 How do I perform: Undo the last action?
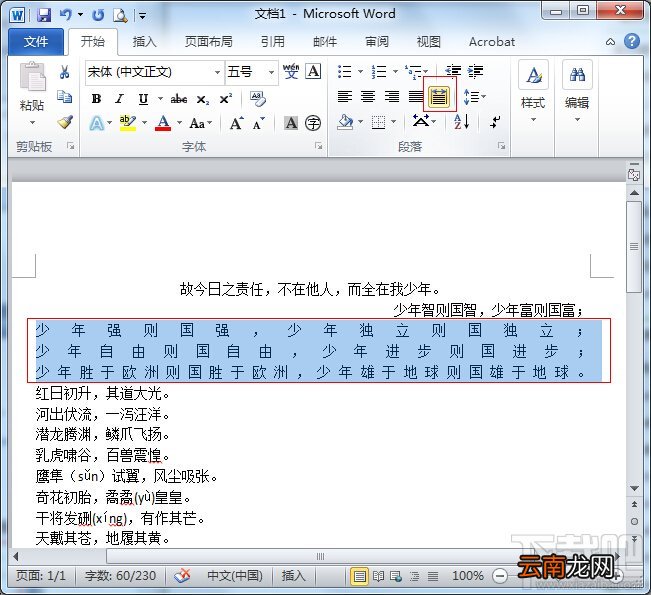[x=65, y=15]
